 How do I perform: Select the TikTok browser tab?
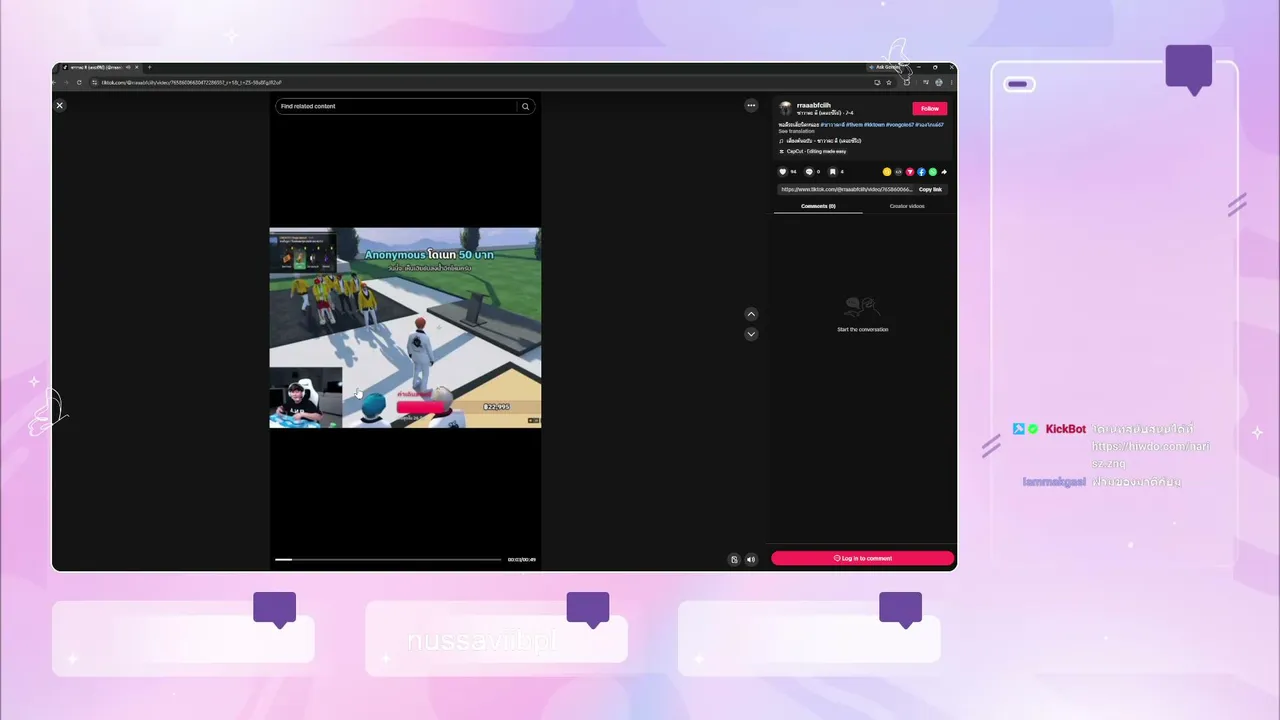[x=98, y=67]
